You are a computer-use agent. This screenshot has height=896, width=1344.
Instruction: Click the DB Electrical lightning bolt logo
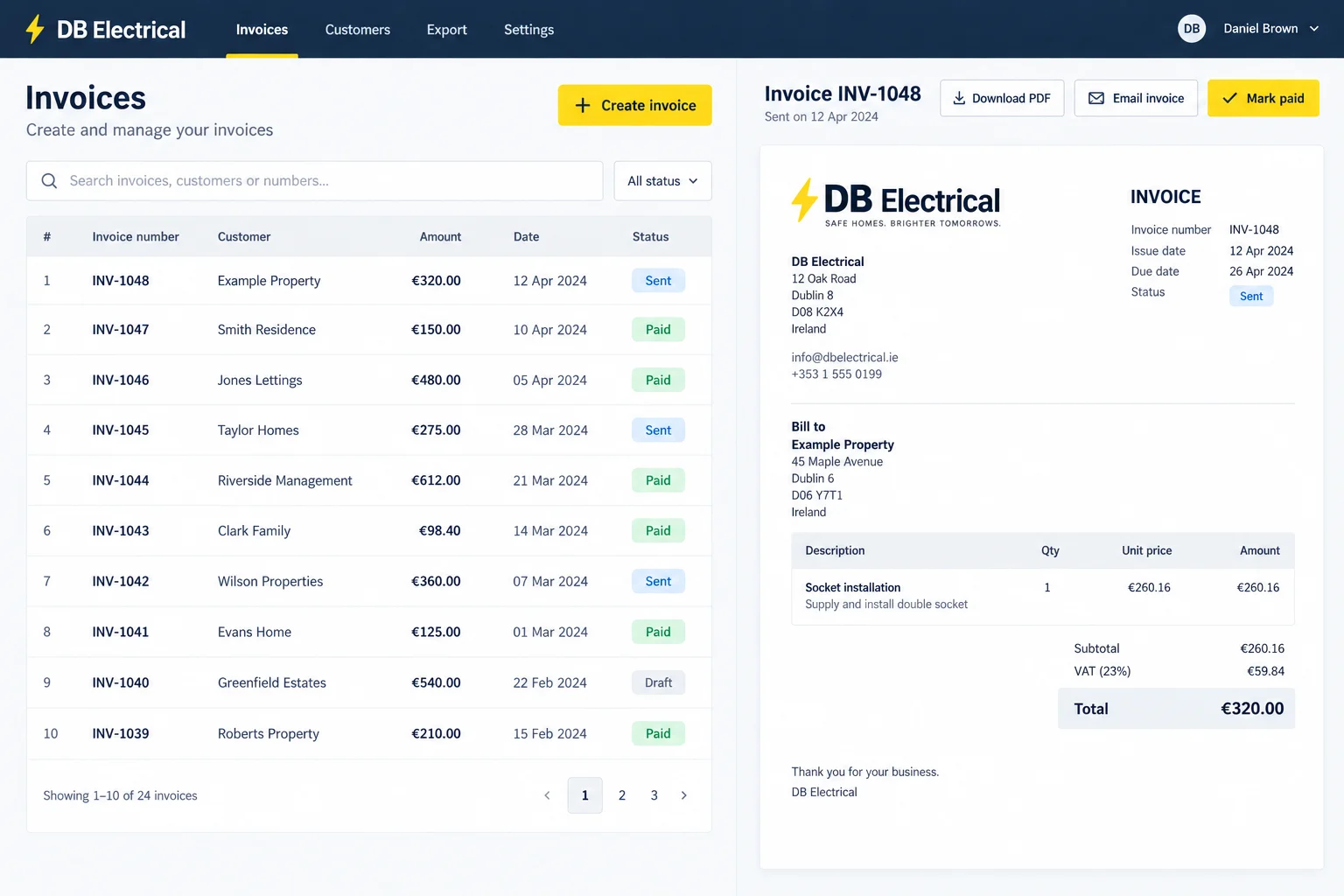pos(35,29)
